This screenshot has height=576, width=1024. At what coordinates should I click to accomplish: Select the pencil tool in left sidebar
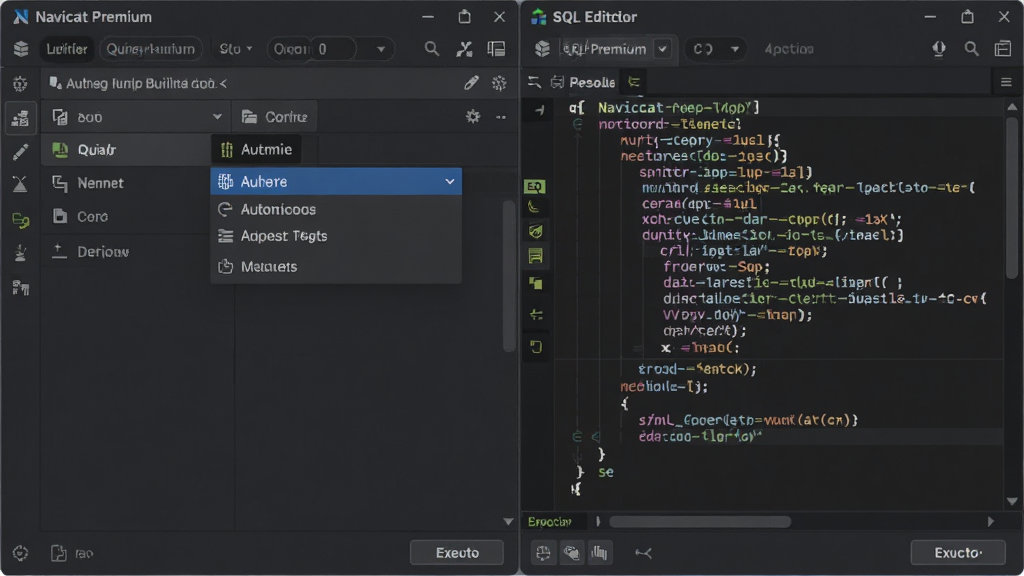[20, 152]
